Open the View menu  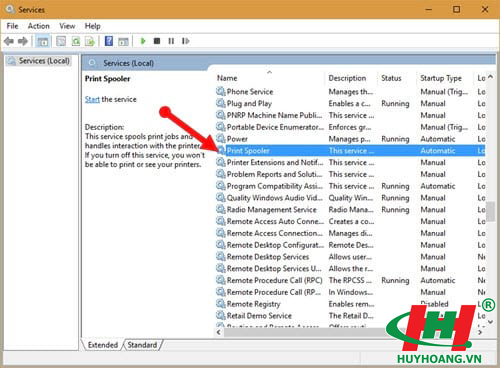pos(67,26)
